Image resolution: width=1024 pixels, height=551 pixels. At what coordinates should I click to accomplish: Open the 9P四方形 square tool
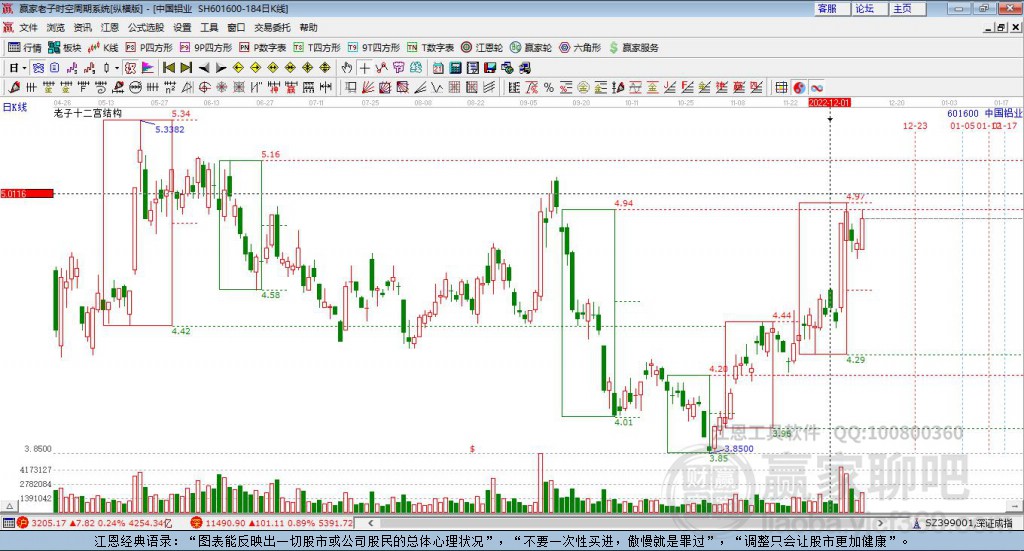coord(206,48)
